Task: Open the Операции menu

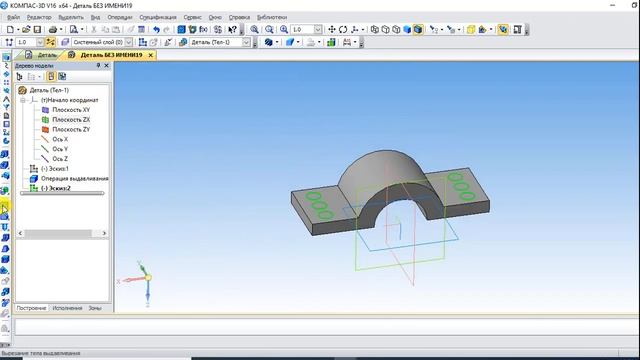Action: 120,17
